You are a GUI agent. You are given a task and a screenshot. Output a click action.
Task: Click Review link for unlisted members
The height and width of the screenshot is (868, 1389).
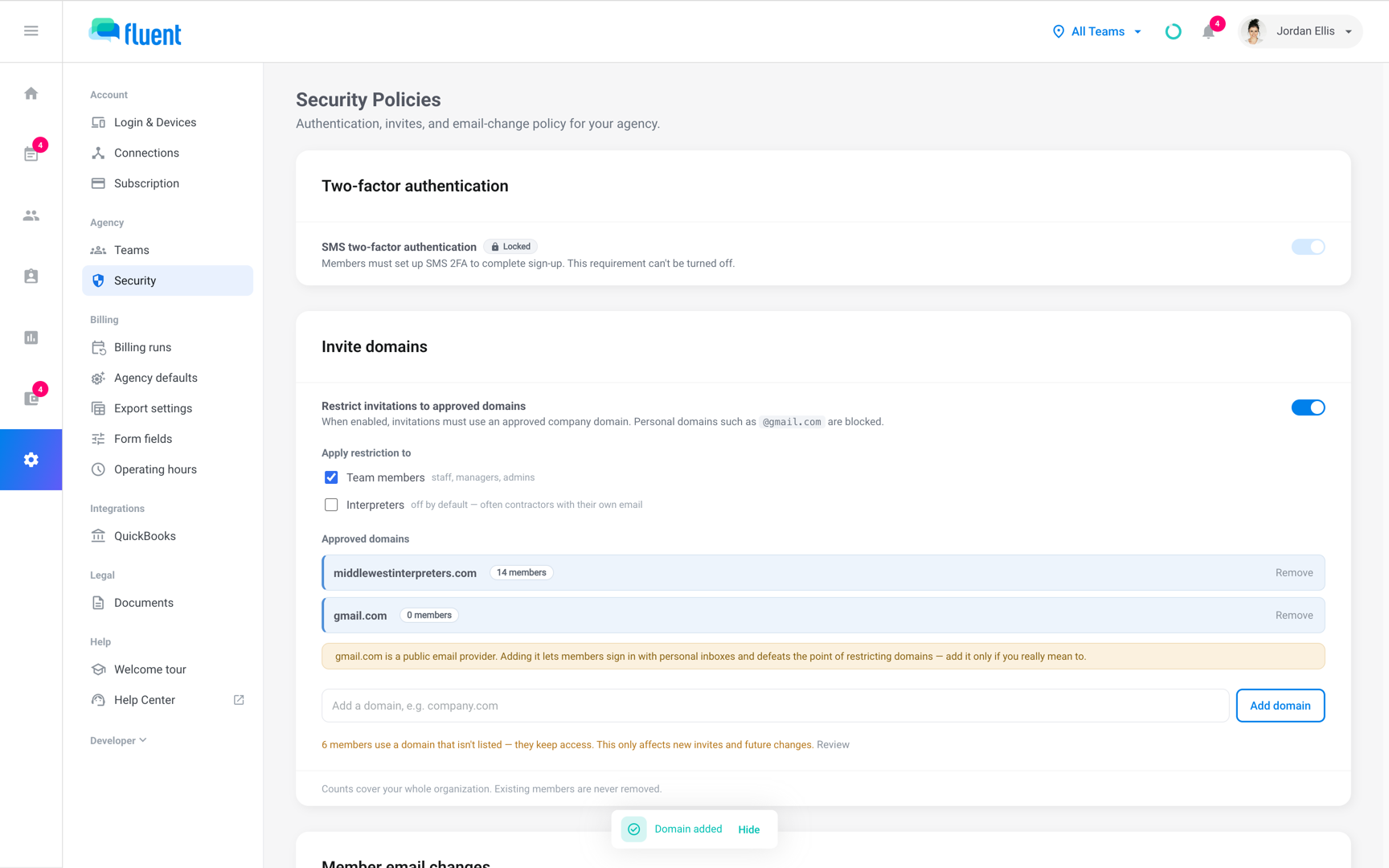[833, 745]
